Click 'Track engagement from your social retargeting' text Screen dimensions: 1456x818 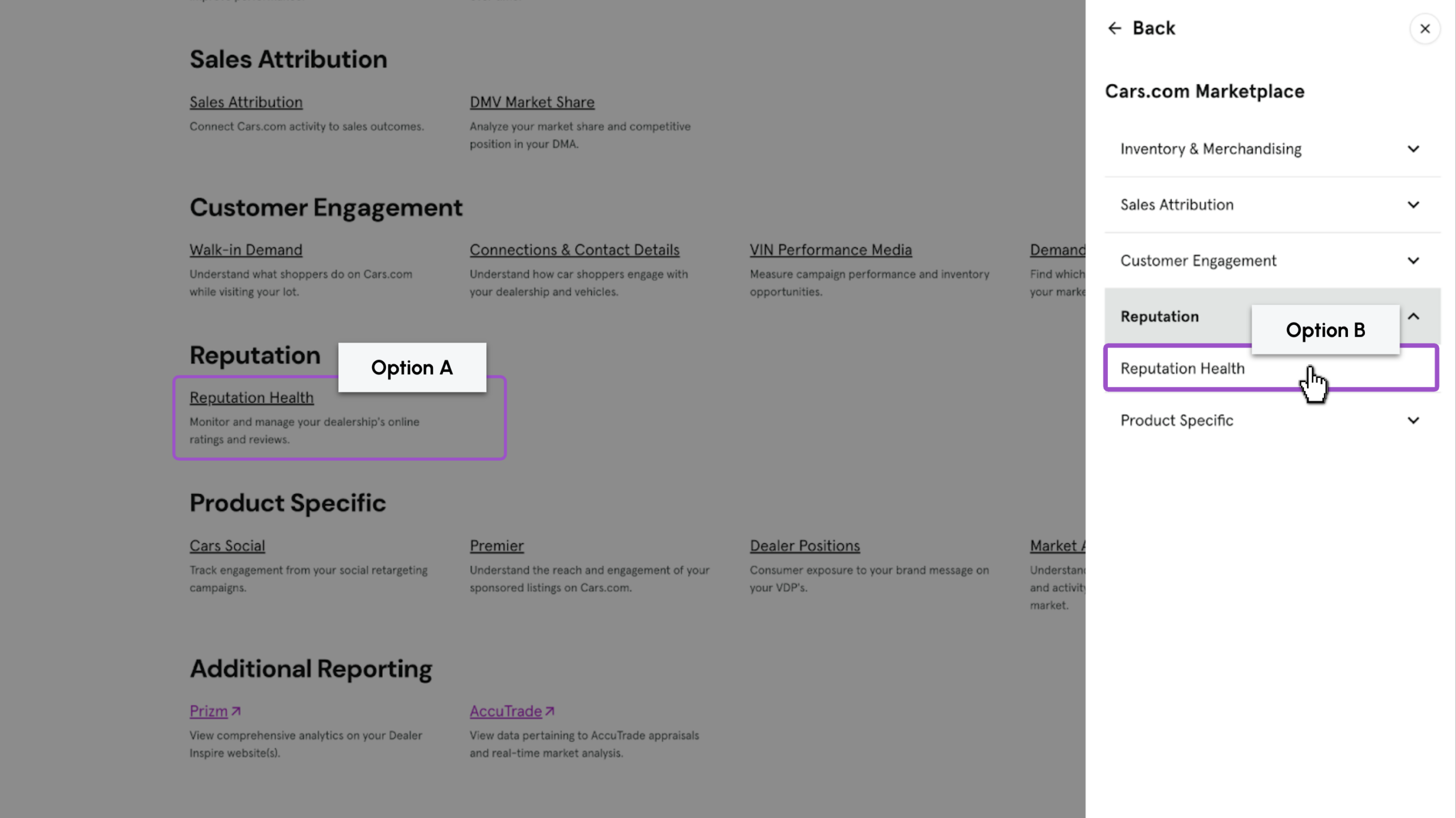pos(308,579)
